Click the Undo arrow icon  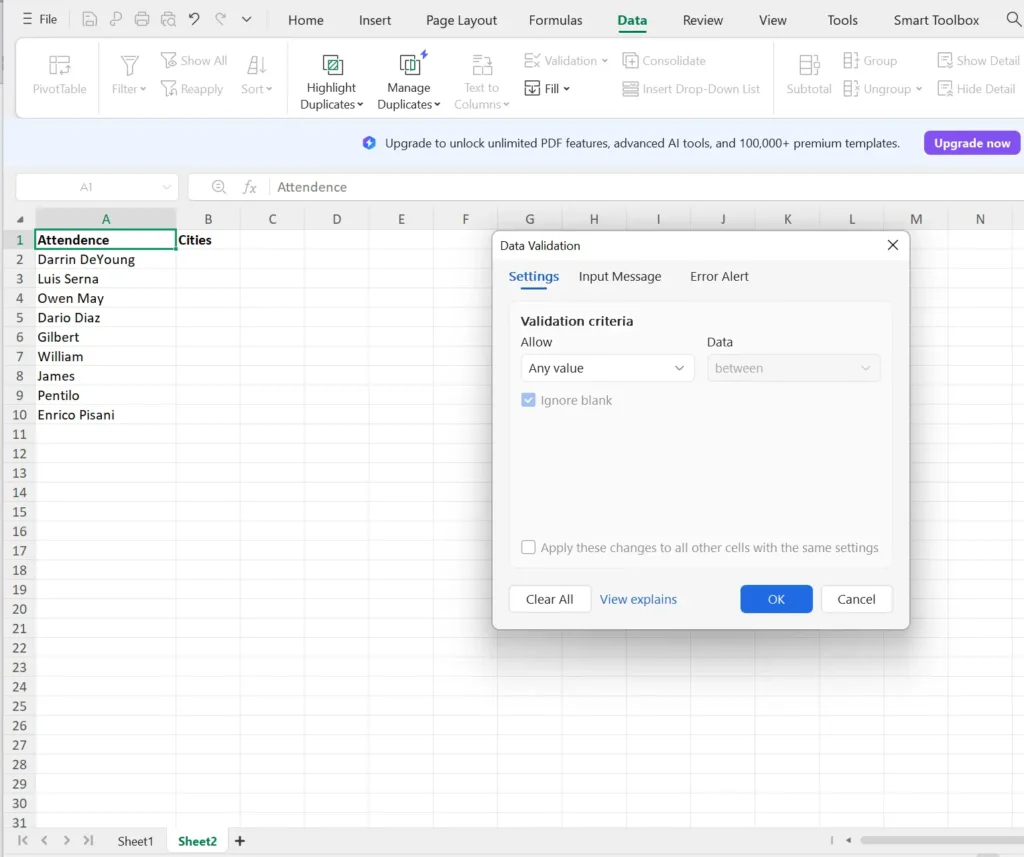[194, 19]
